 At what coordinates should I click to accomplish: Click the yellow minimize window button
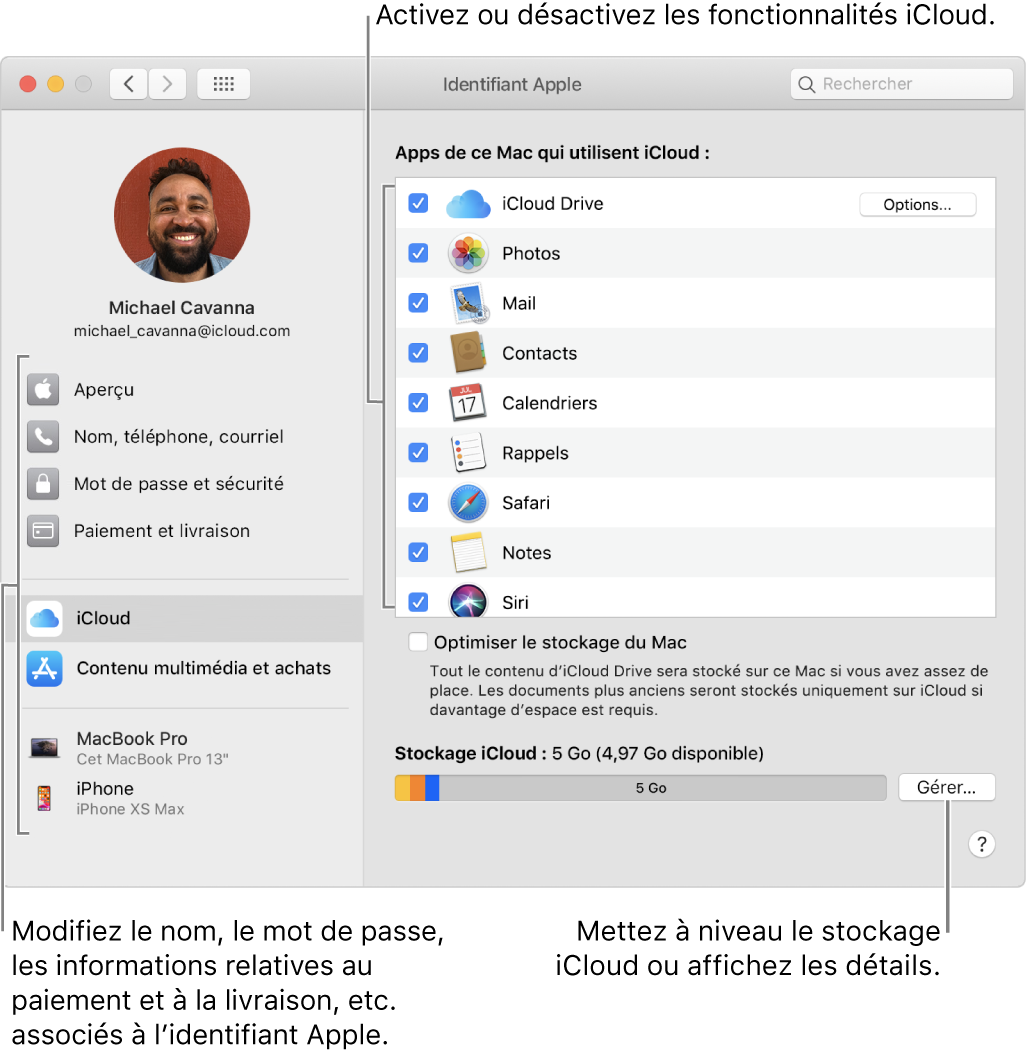[55, 84]
